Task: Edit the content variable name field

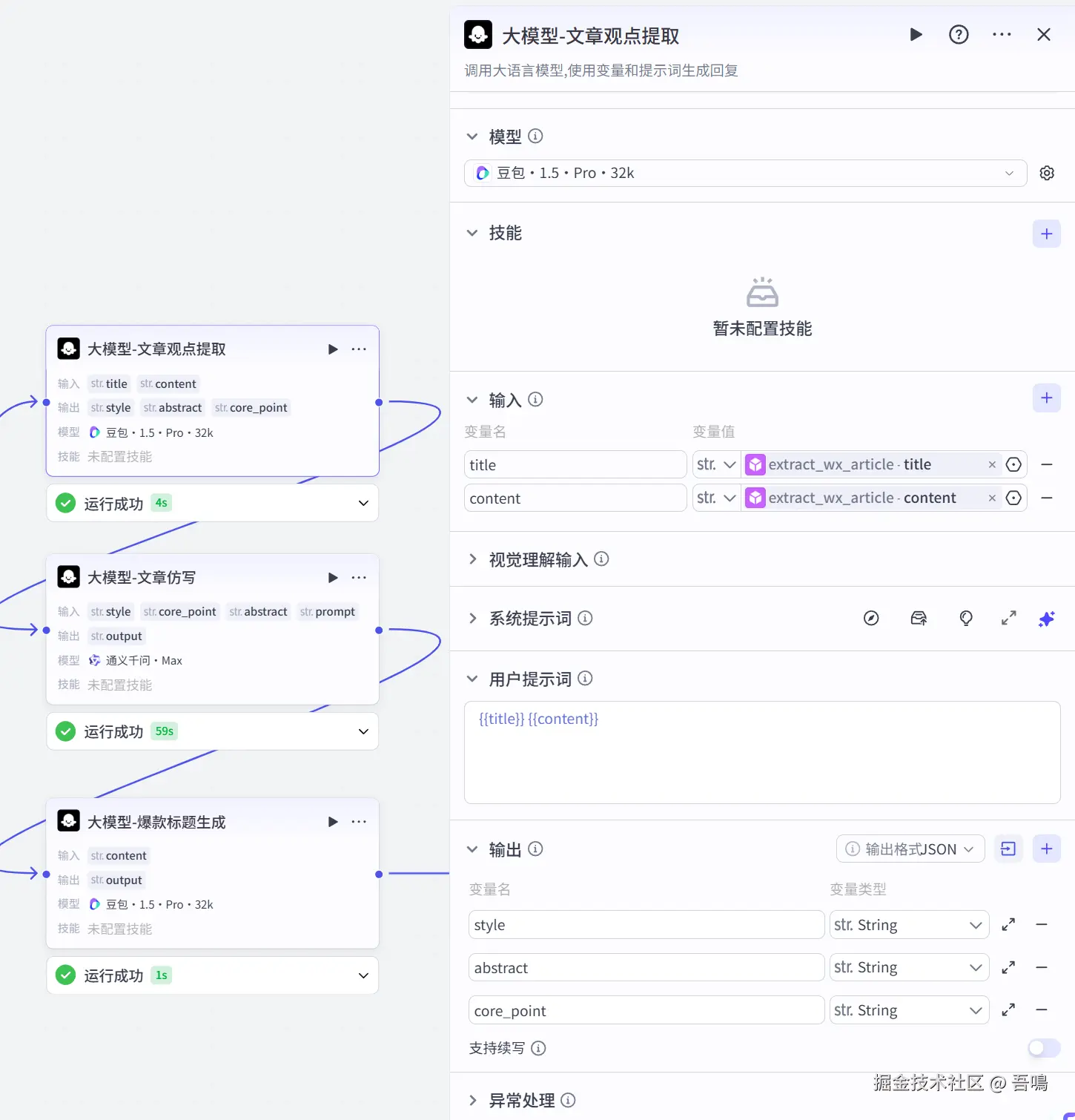Action: tap(575, 498)
